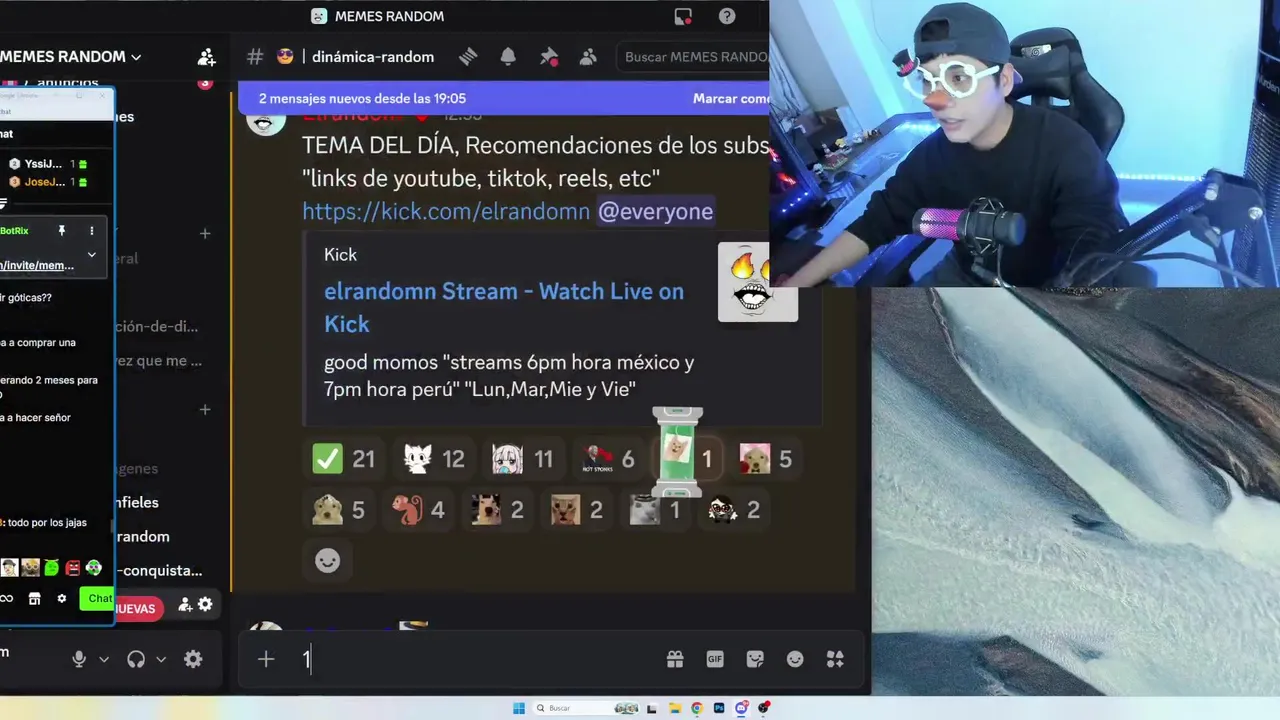The image size is (1280, 720).
Task: Add channel plus below anuncios category
Action: [x=205, y=233]
